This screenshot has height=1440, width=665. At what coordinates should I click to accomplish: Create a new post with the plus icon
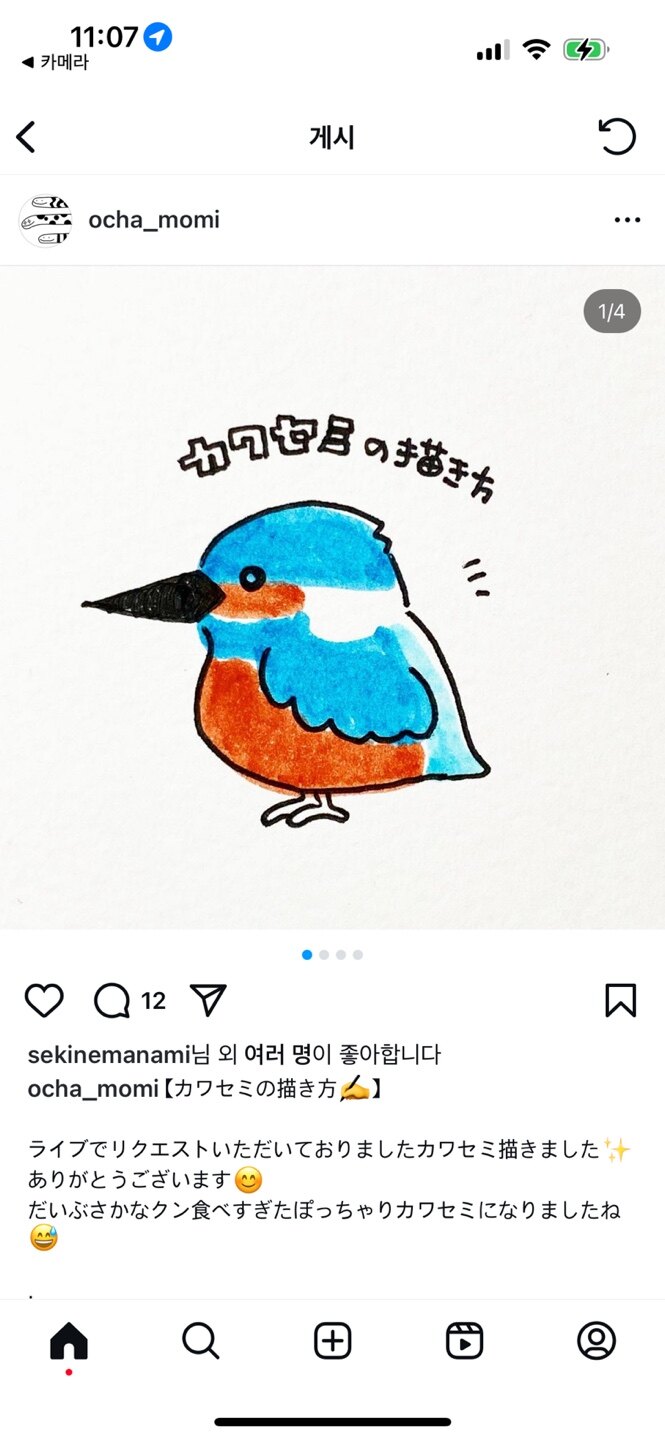(x=333, y=1341)
